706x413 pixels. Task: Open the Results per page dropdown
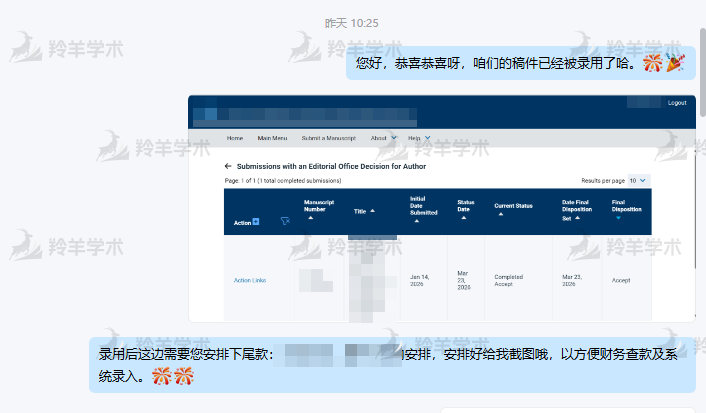pyautogui.click(x=638, y=180)
